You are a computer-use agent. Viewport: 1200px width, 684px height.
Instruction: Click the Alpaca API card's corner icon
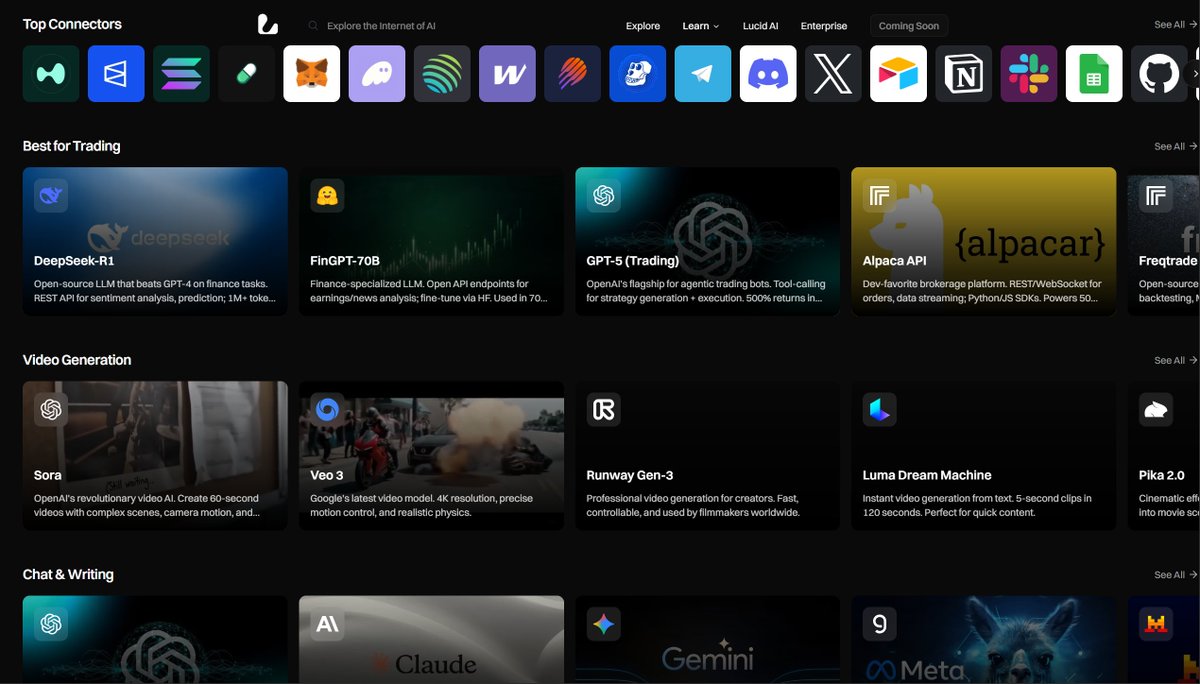(879, 196)
